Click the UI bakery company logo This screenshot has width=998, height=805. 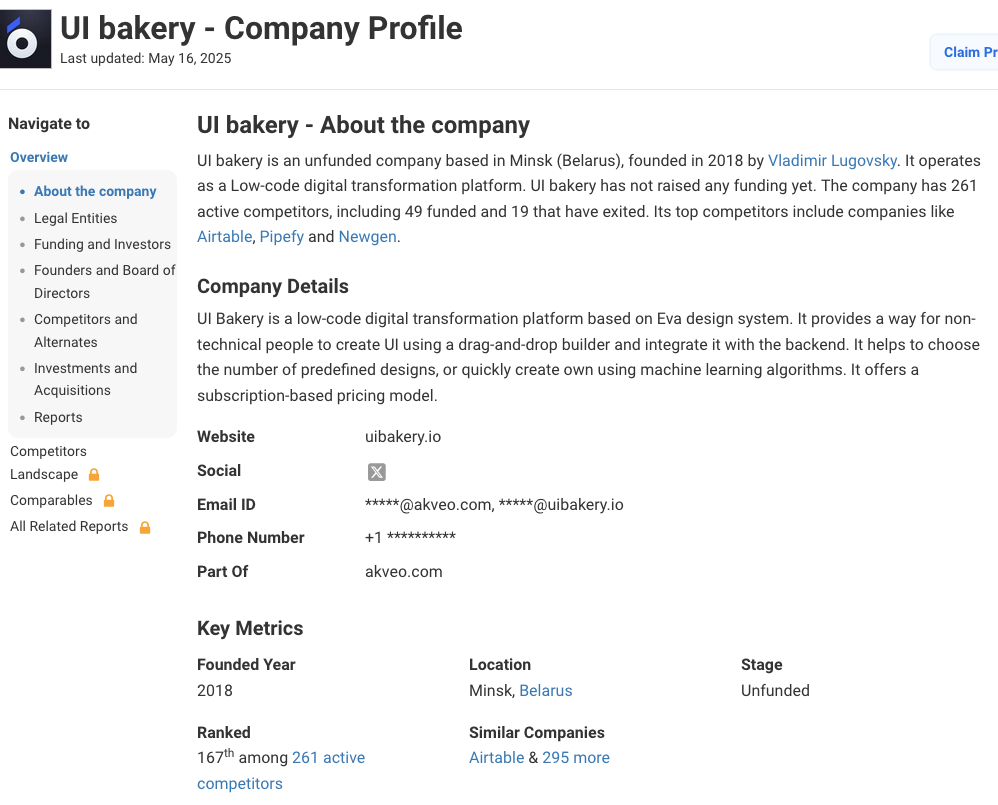pos(26,40)
